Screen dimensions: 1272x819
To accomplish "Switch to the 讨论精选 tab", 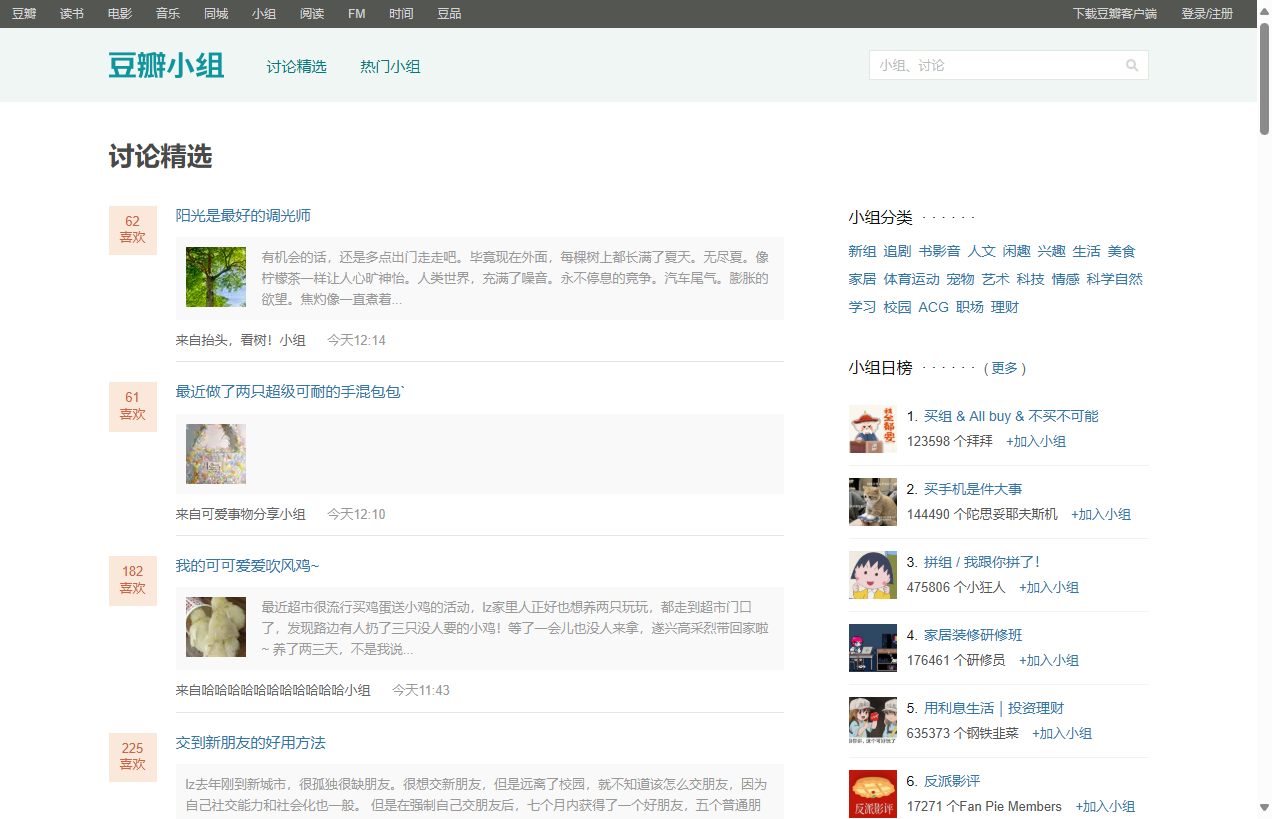I will 296,67.
